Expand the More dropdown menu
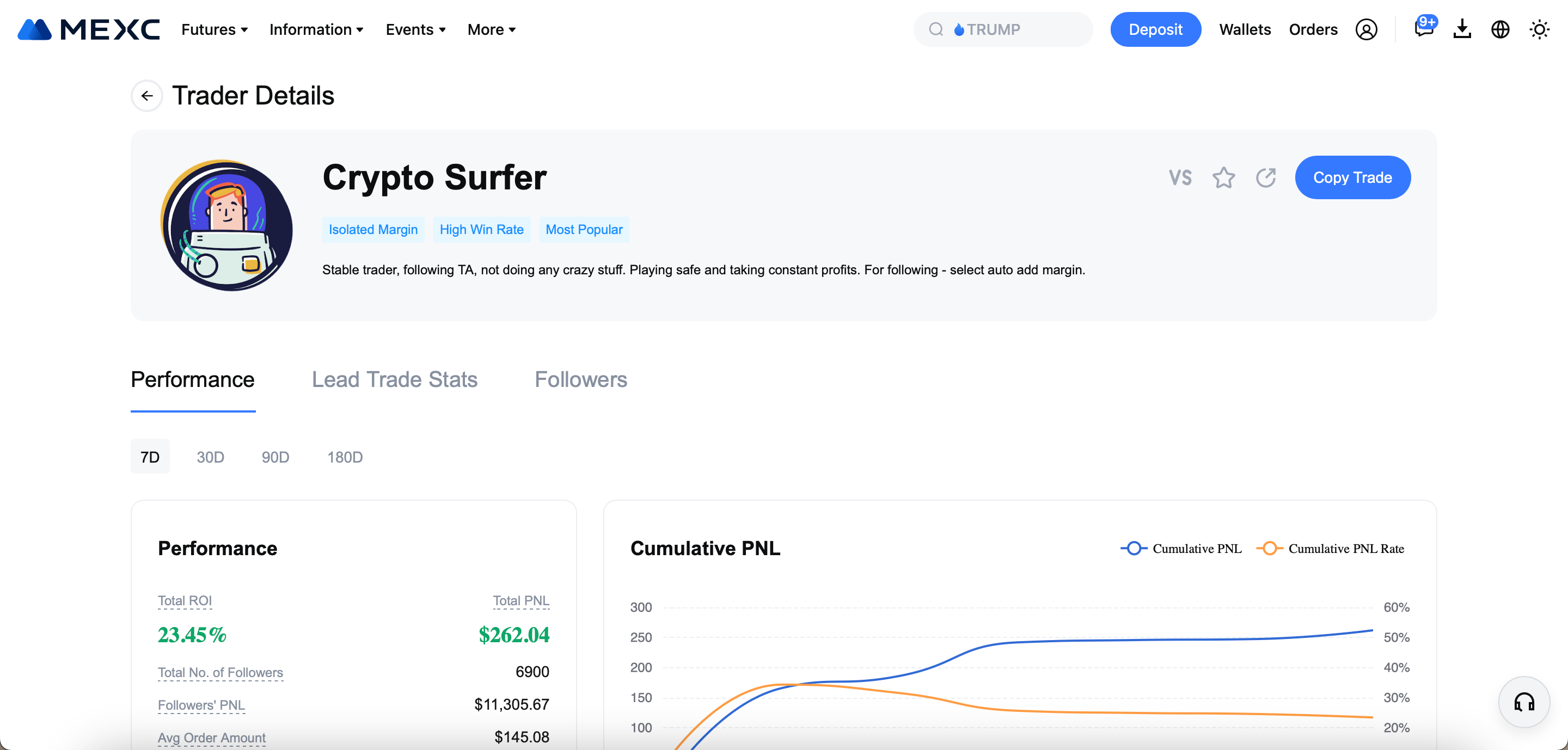 coord(491,29)
